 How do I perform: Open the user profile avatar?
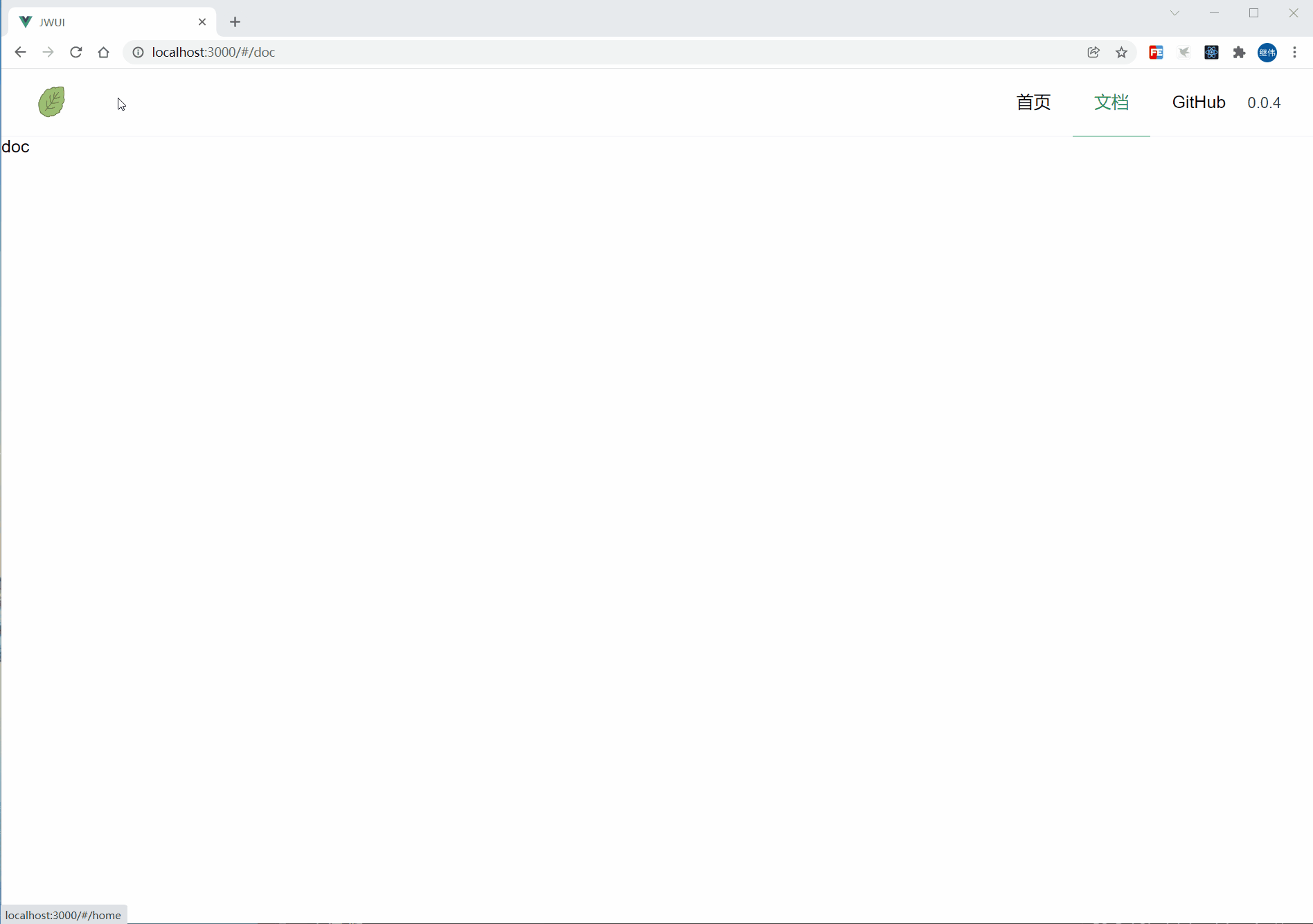(1267, 52)
